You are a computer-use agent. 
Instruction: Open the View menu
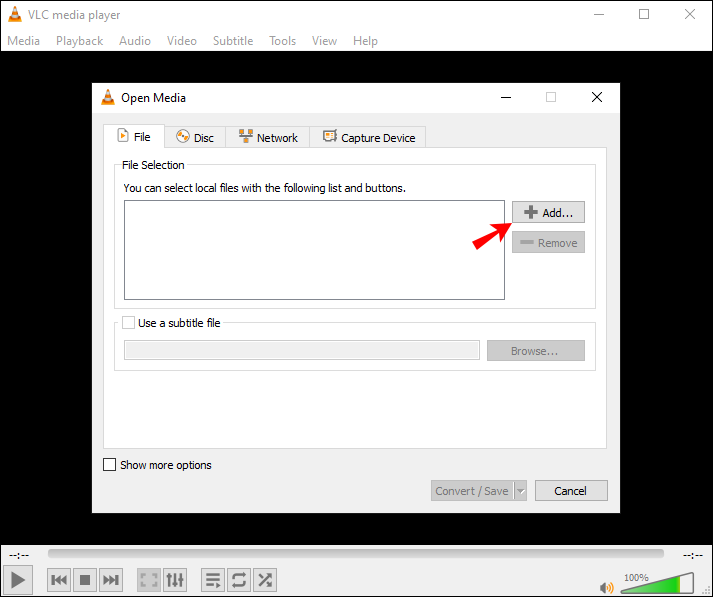(325, 41)
